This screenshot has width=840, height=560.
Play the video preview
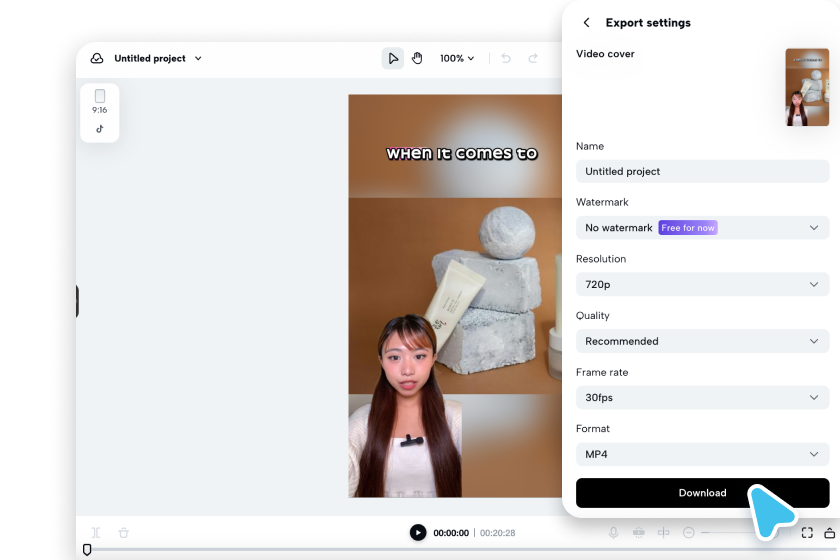coord(418,533)
